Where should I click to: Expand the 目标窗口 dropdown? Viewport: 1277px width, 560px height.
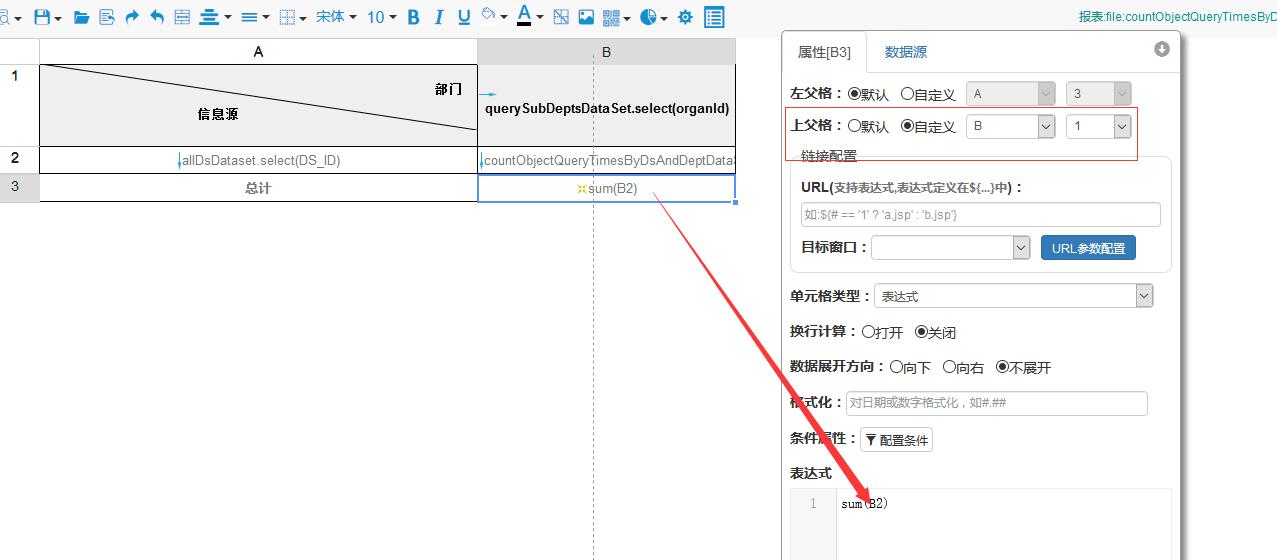[950, 248]
